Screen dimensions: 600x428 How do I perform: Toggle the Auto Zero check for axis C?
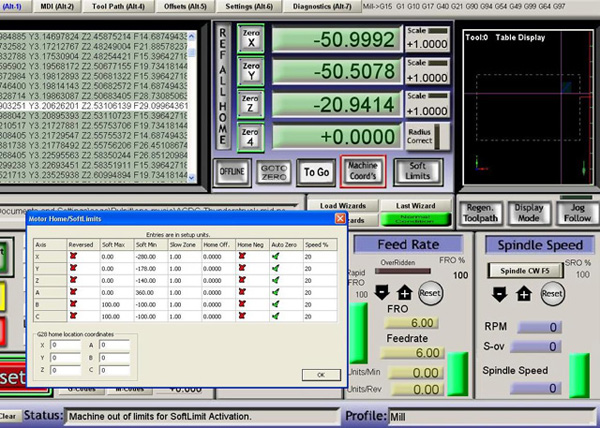click(275, 316)
